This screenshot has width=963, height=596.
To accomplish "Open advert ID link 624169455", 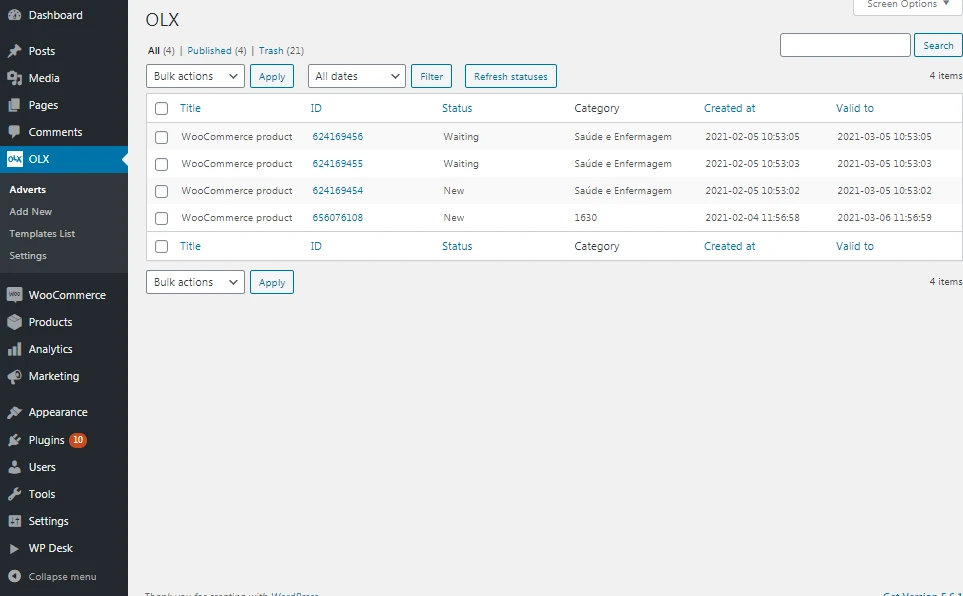I will coord(338,163).
